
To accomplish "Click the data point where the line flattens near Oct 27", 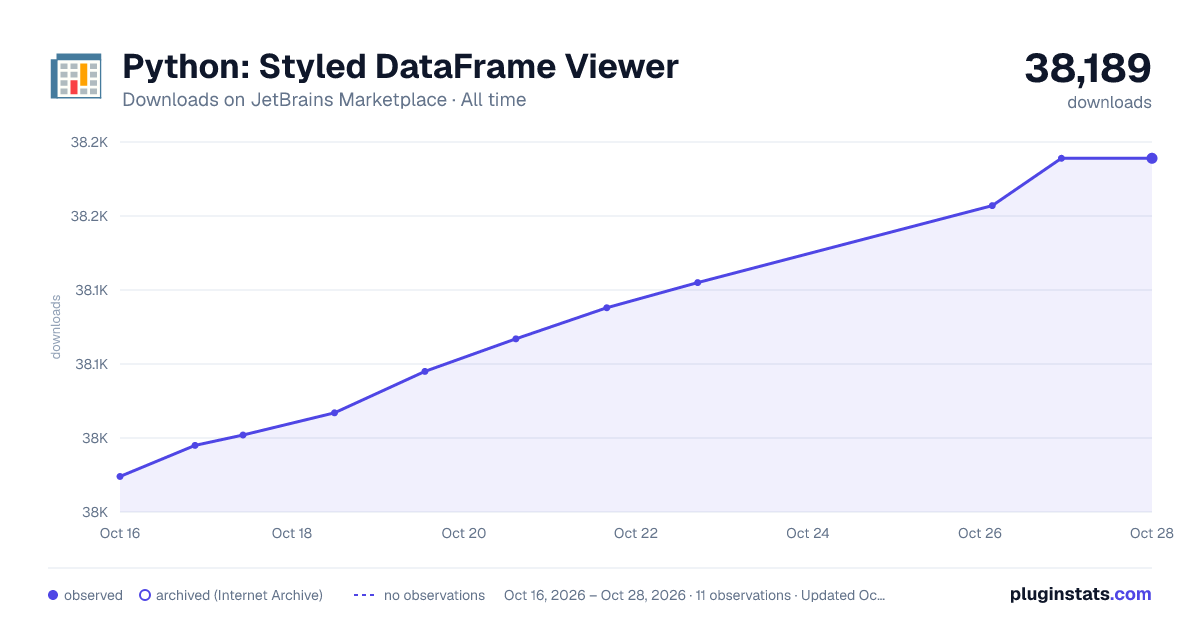I will pos(1061,158).
